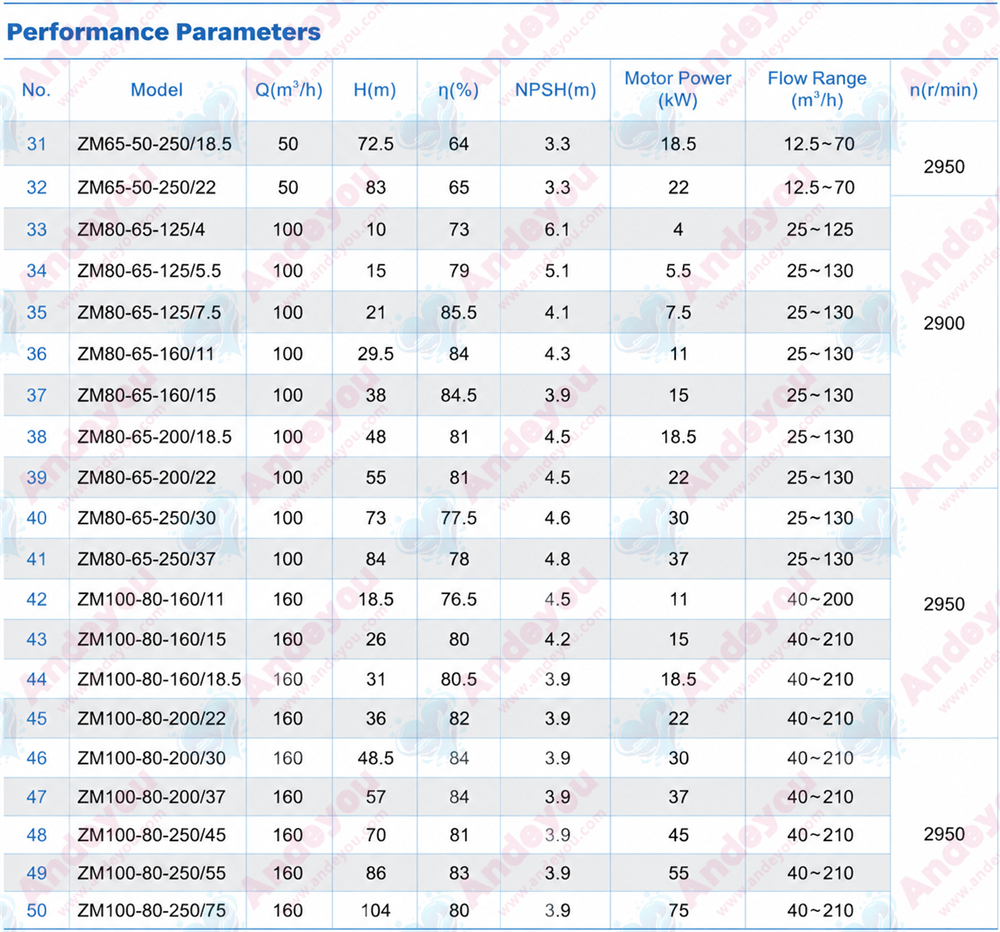Screen dimensions: 1000x932
Task: Click row number 46
Action: coord(36,758)
